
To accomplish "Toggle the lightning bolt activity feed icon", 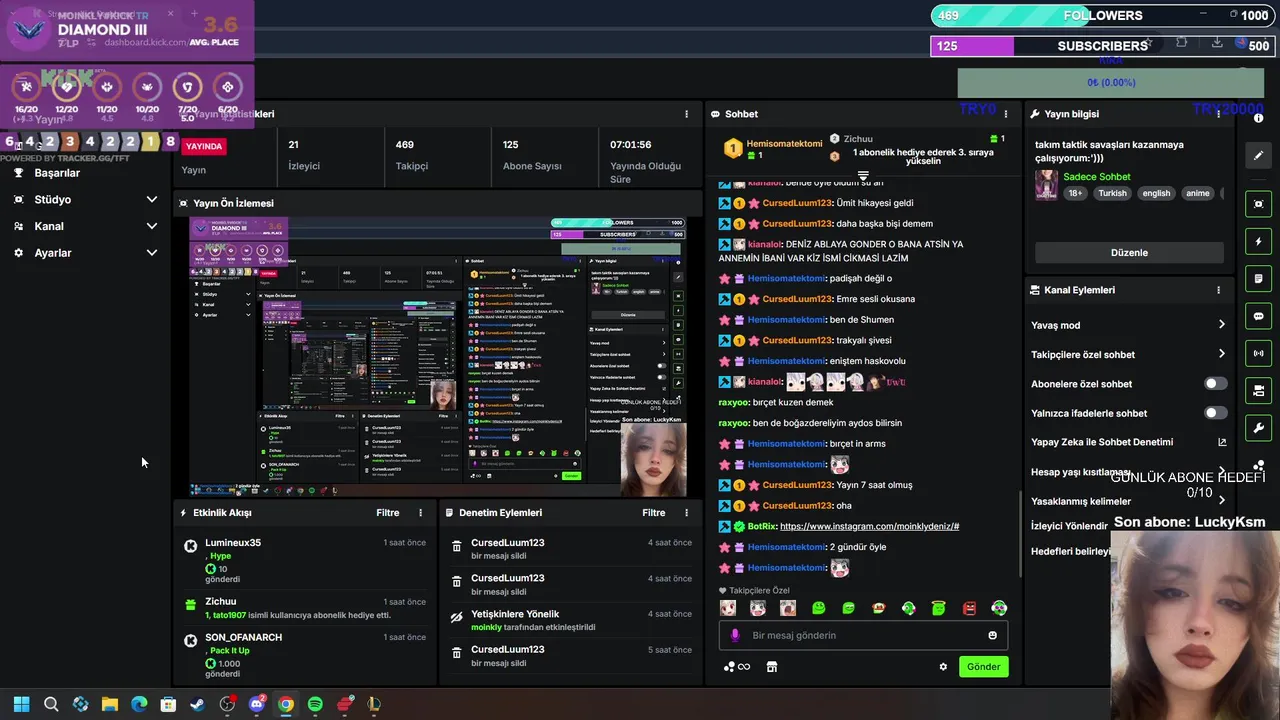I will click(1258, 241).
